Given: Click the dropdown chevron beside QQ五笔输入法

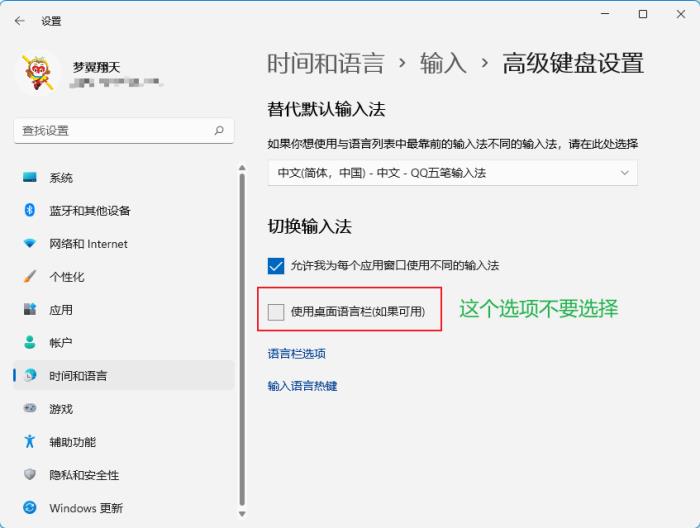Looking at the screenshot, I should click(625, 173).
